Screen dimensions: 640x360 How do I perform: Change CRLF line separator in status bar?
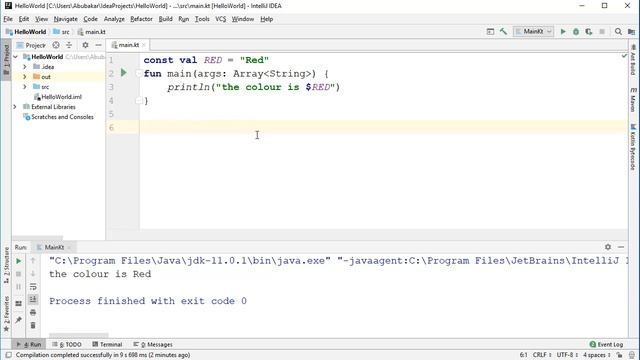point(542,355)
